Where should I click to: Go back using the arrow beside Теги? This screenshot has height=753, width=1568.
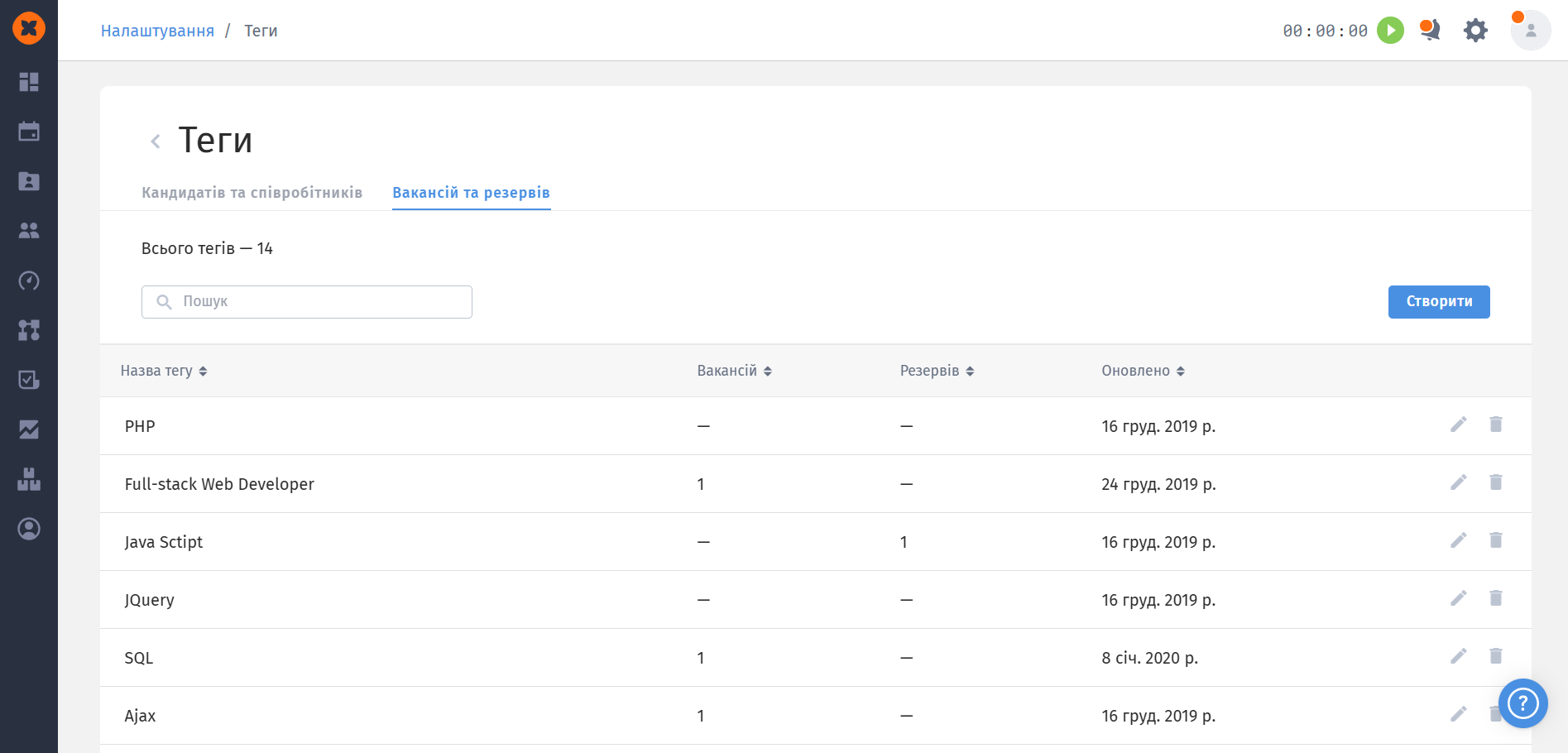tap(155, 141)
